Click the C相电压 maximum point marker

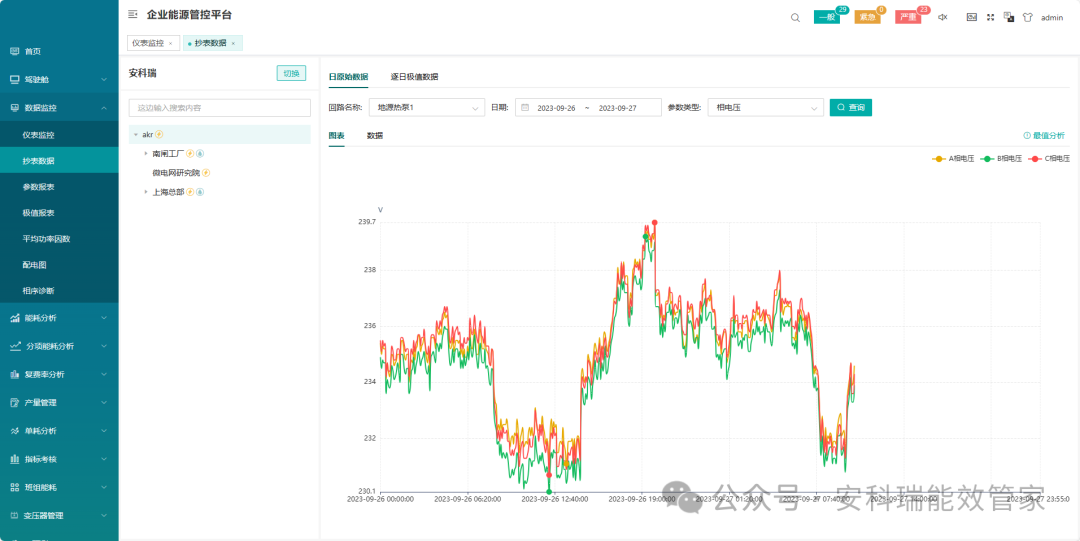point(654,223)
